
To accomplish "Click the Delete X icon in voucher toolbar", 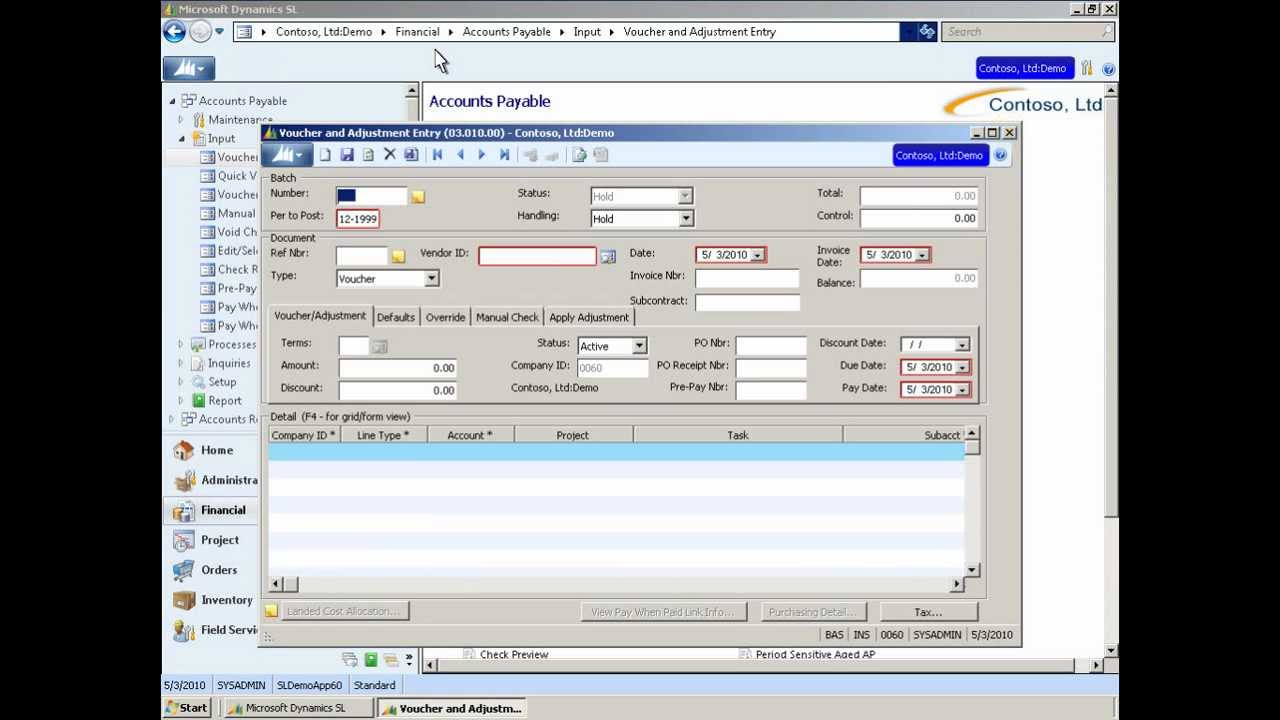I will coord(390,155).
